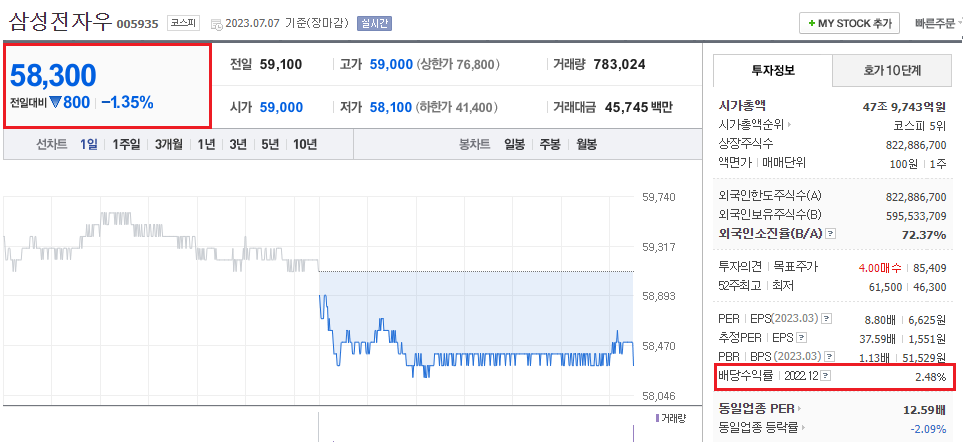Click the purple 거래량 legend marker
This screenshot has width=963, height=442.
coord(658,419)
